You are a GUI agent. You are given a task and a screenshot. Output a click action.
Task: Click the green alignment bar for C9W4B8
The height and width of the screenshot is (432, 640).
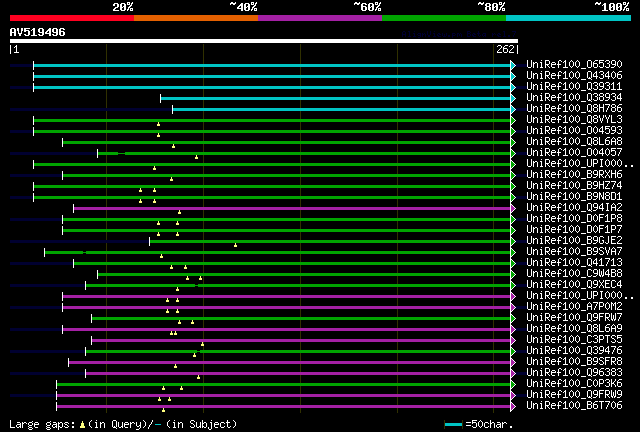304,275
